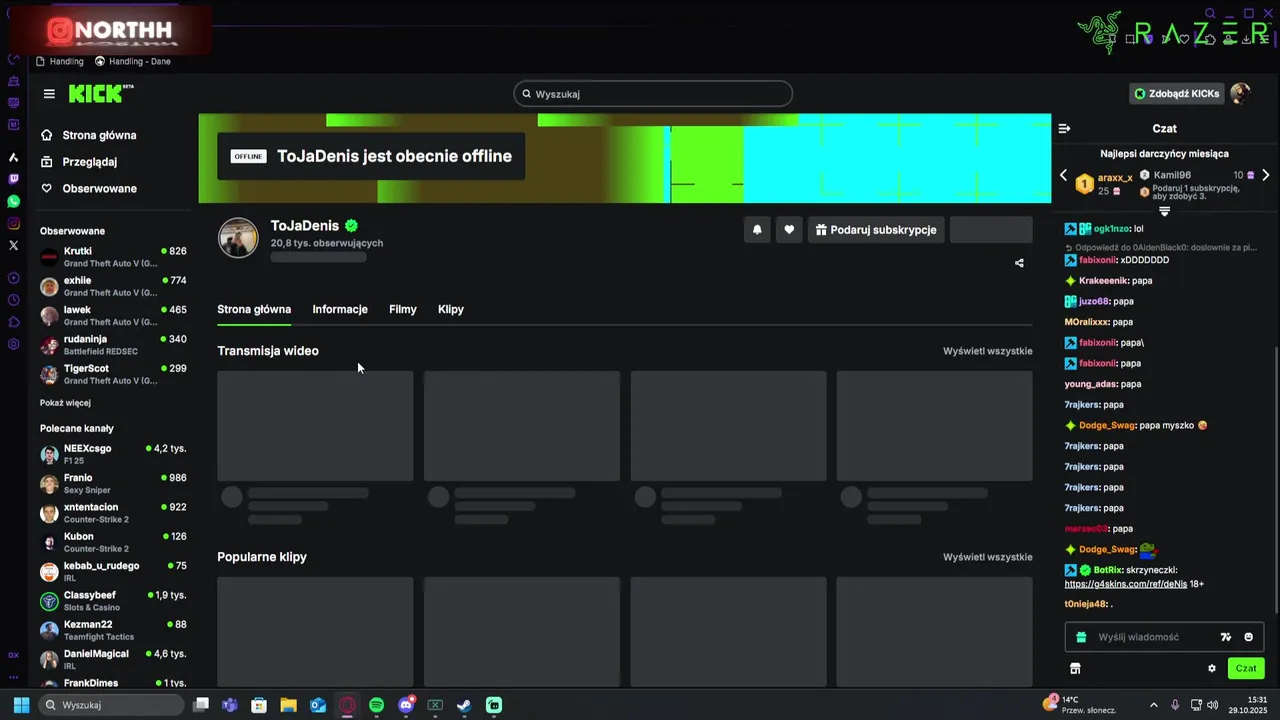This screenshot has height=720, width=1280.
Task: Open Twitch in Opera sidebar
Action: point(14,180)
